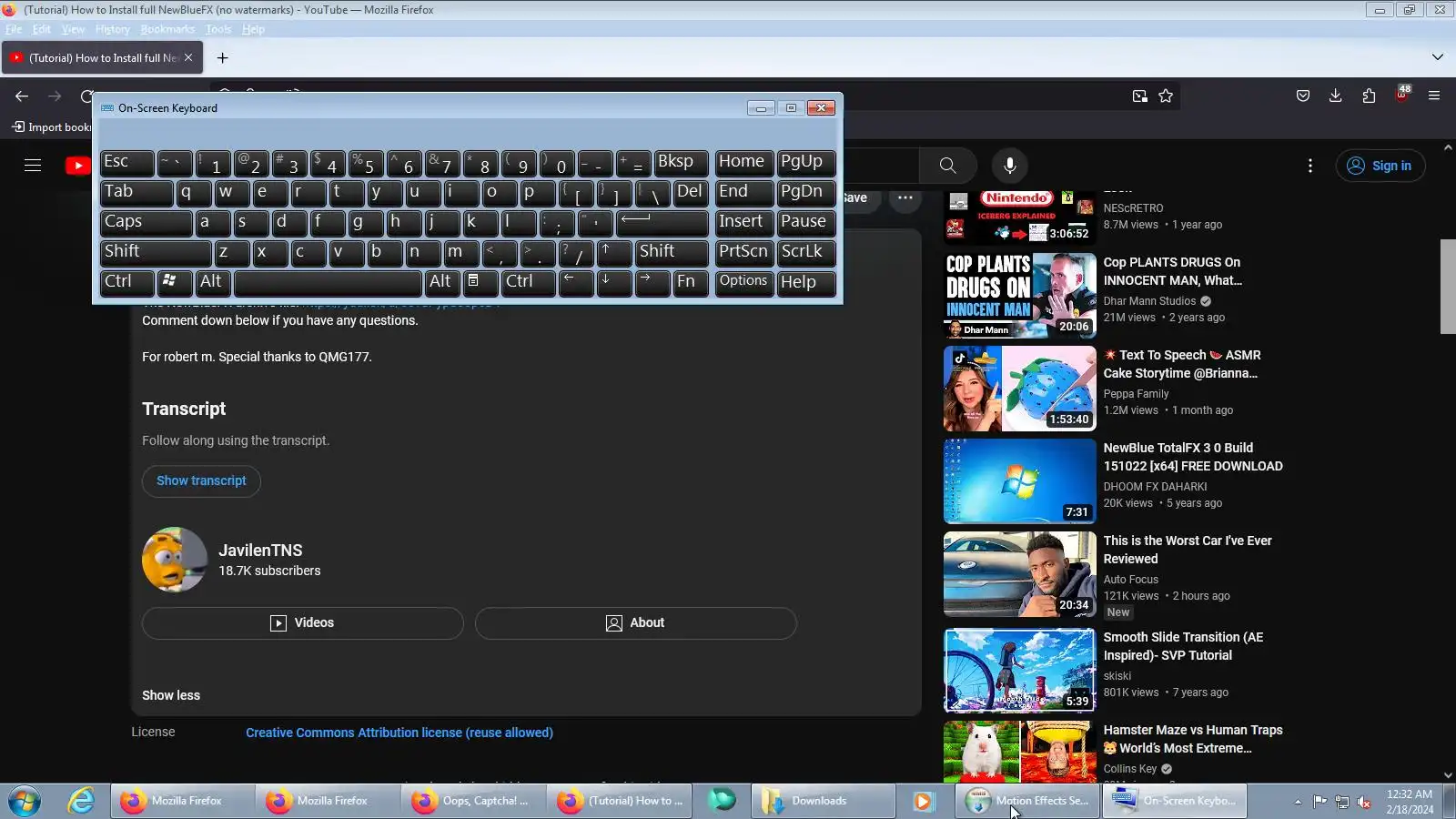Launch Internet Explorer from taskbar

click(81, 801)
